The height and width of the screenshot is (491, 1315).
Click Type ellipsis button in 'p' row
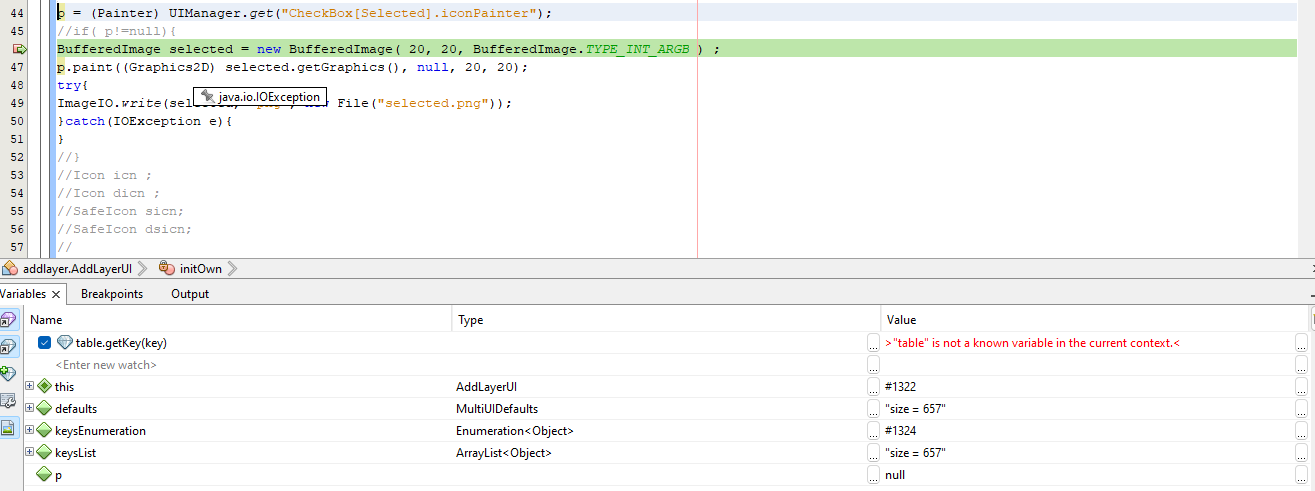874,475
